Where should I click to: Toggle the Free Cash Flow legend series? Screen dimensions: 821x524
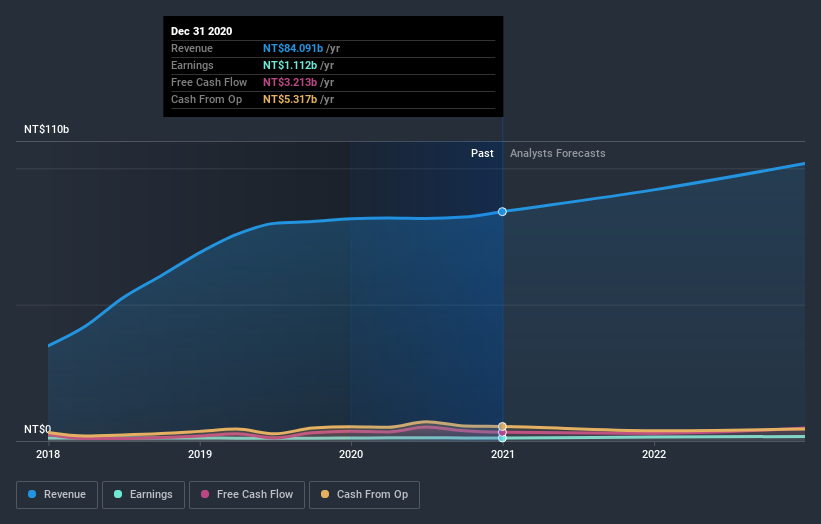coord(247,495)
